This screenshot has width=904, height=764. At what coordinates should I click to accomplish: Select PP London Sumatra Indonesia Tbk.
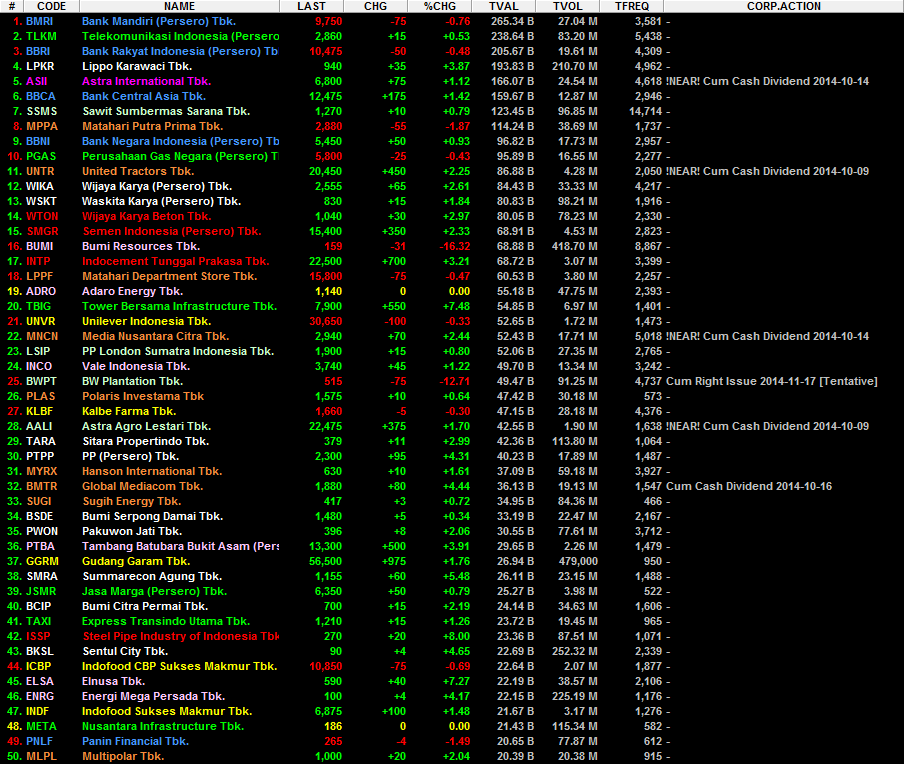tap(178, 351)
